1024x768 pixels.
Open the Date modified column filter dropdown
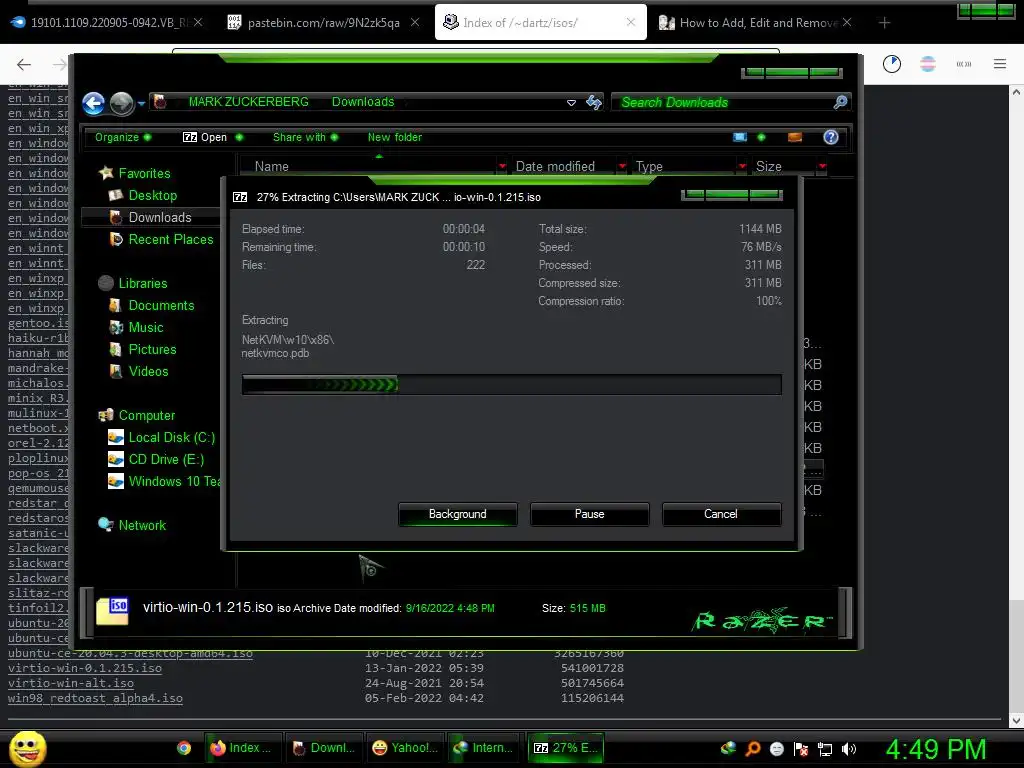coord(622,167)
